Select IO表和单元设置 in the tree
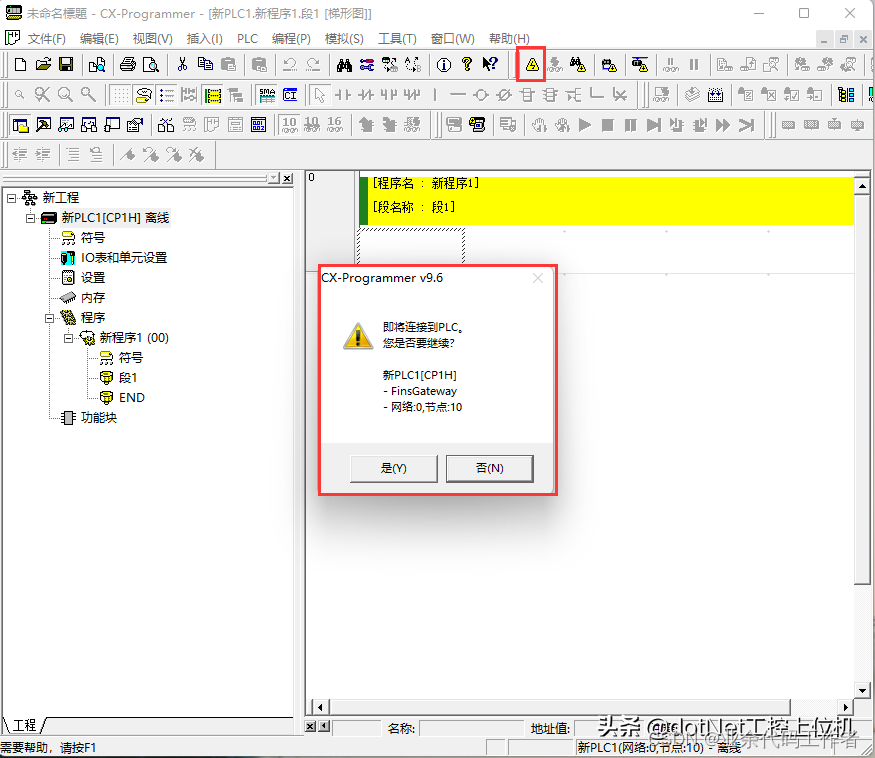 coord(124,258)
